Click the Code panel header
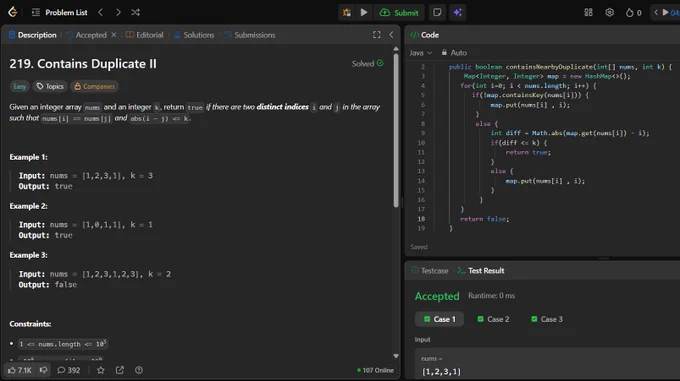Screen dimensions: 680x381 tap(425, 35)
